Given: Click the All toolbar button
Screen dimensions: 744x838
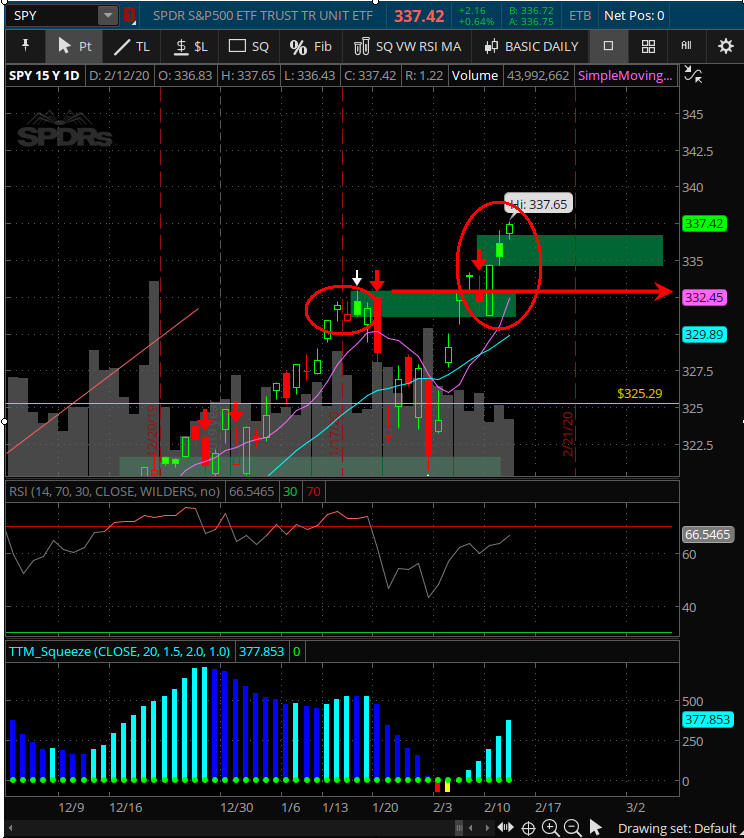Looking at the screenshot, I should [686, 46].
